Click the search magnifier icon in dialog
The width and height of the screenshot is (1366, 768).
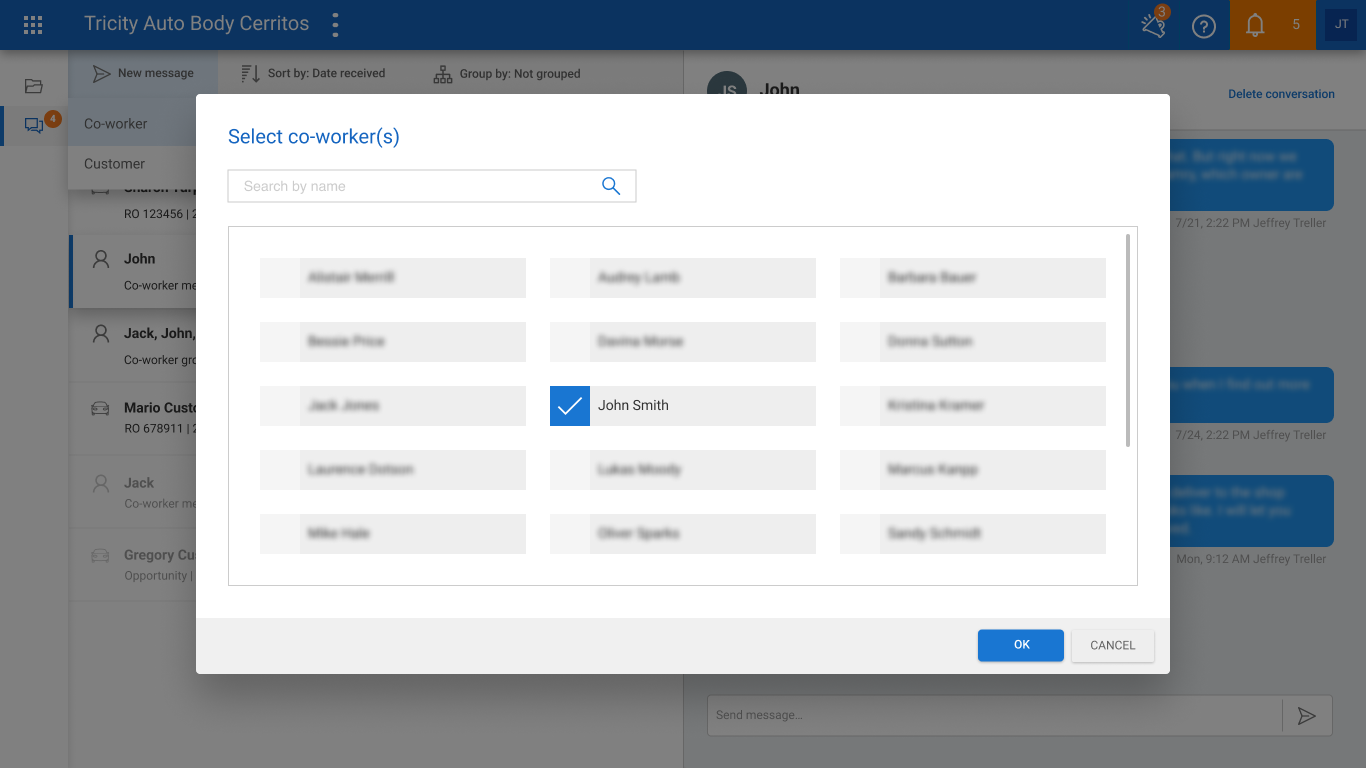click(611, 186)
